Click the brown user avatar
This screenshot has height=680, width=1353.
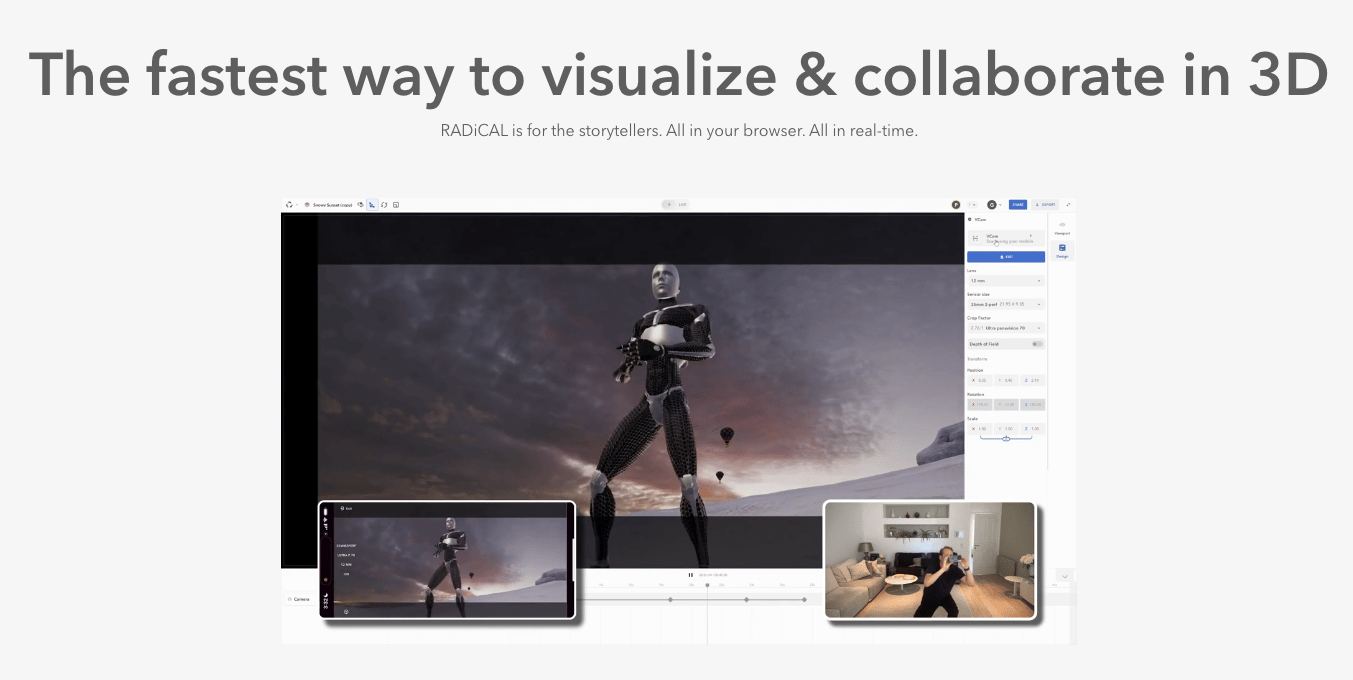click(x=956, y=204)
